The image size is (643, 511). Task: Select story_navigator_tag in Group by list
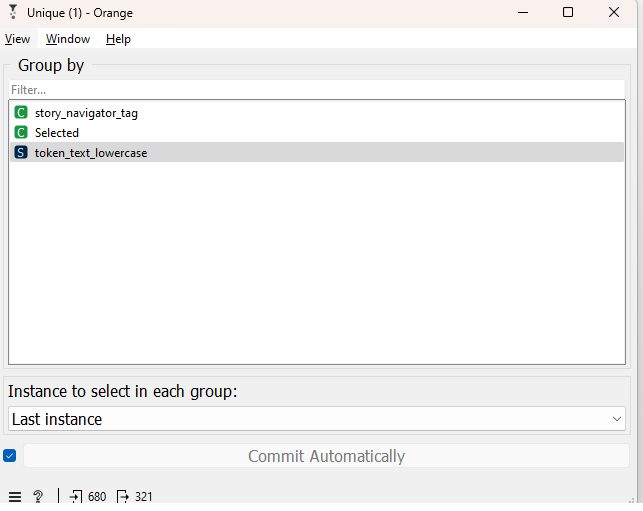(x=317, y=112)
